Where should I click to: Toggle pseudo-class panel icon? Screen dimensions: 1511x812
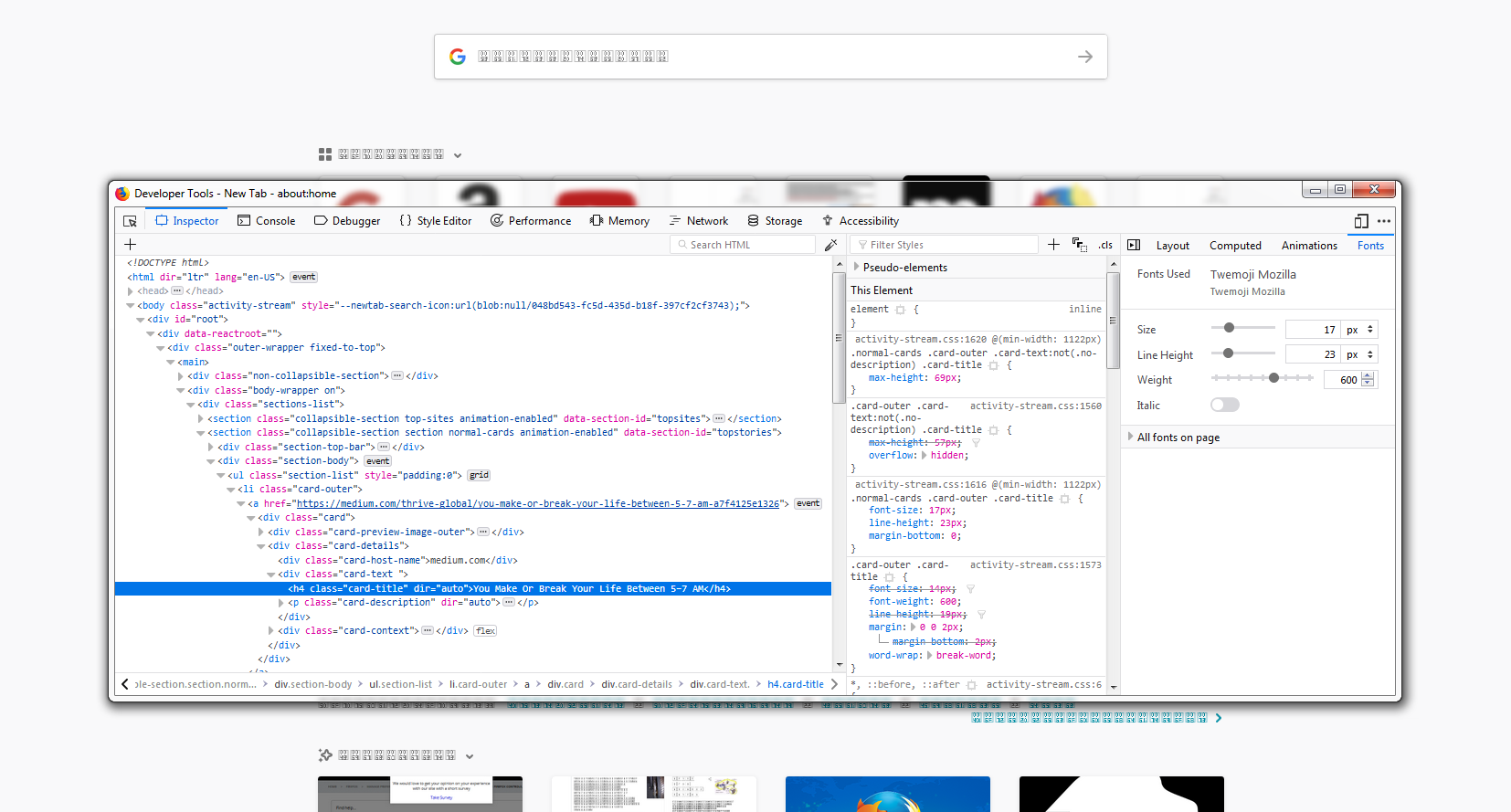tap(1079, 245)
